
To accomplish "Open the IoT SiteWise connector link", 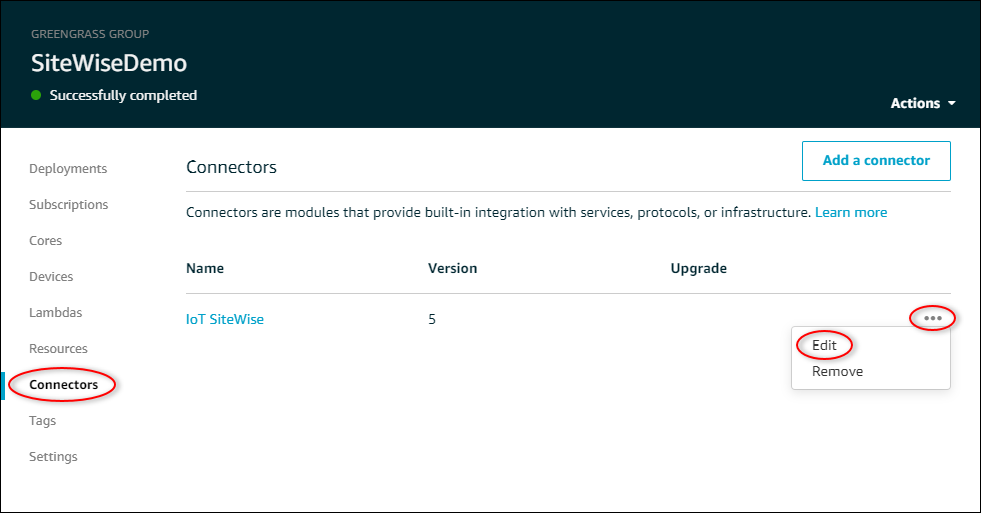I will point(225,320).
